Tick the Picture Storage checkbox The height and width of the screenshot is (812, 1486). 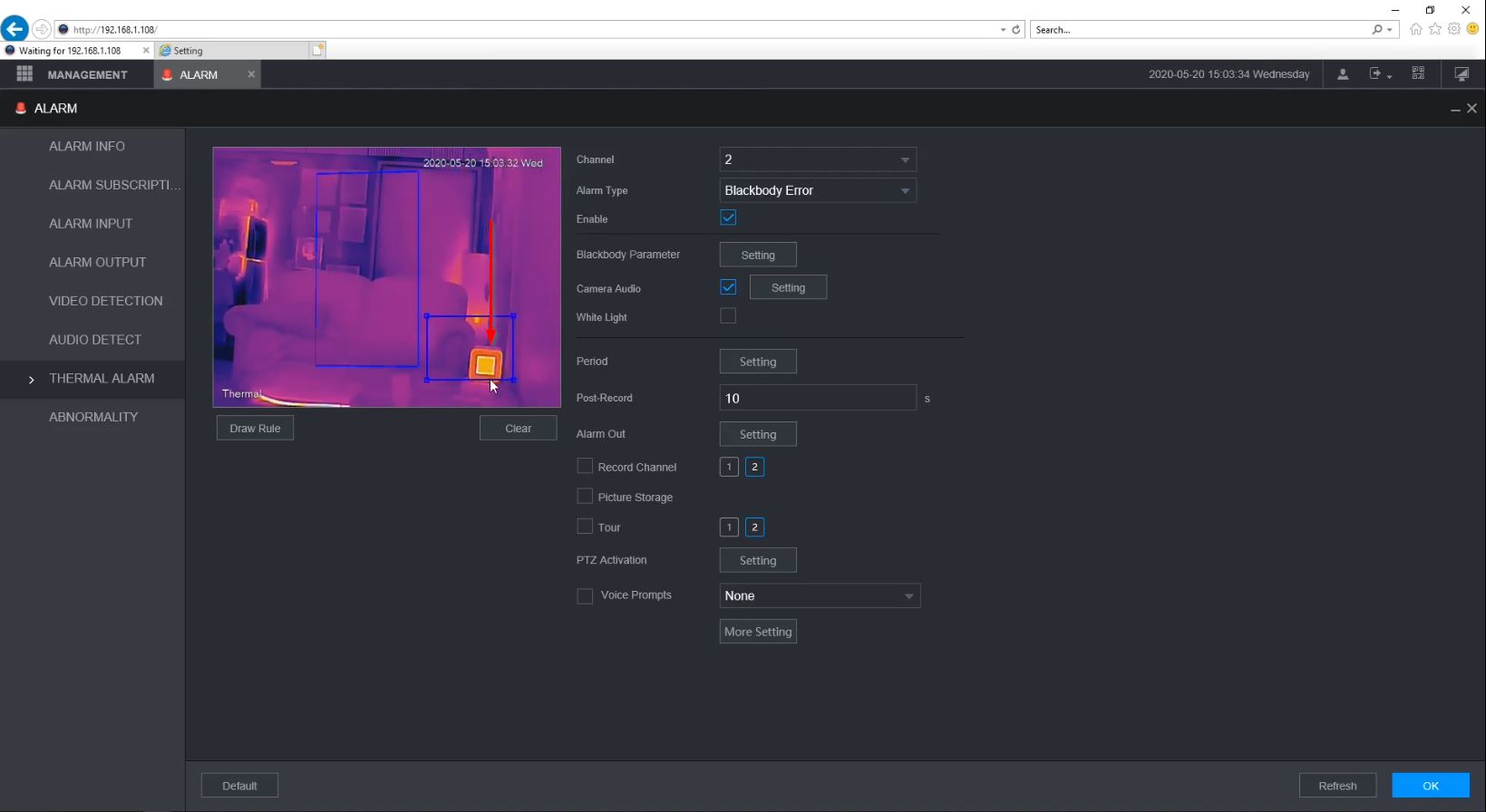[x=585, y=497]
